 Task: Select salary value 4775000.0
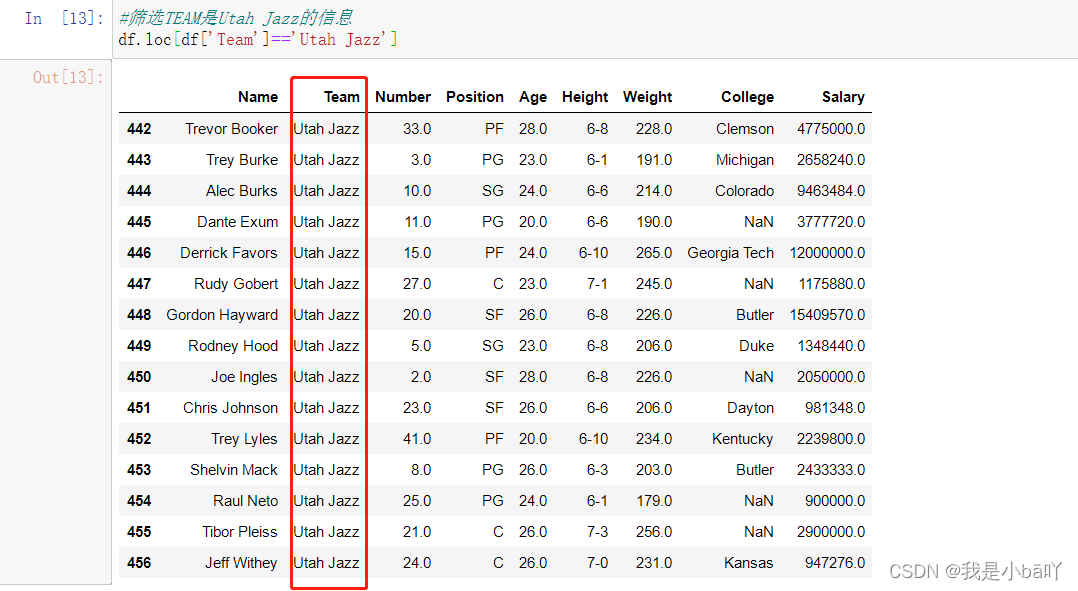point(830,129)
